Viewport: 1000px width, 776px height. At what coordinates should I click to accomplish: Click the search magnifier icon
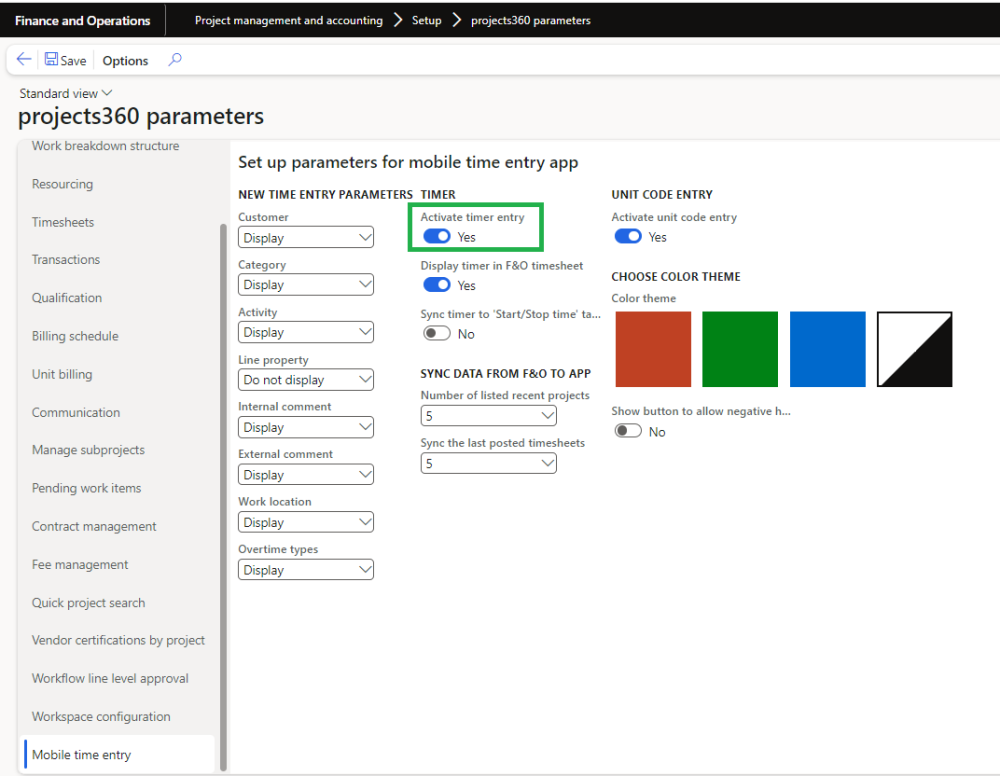pos(175,60)
